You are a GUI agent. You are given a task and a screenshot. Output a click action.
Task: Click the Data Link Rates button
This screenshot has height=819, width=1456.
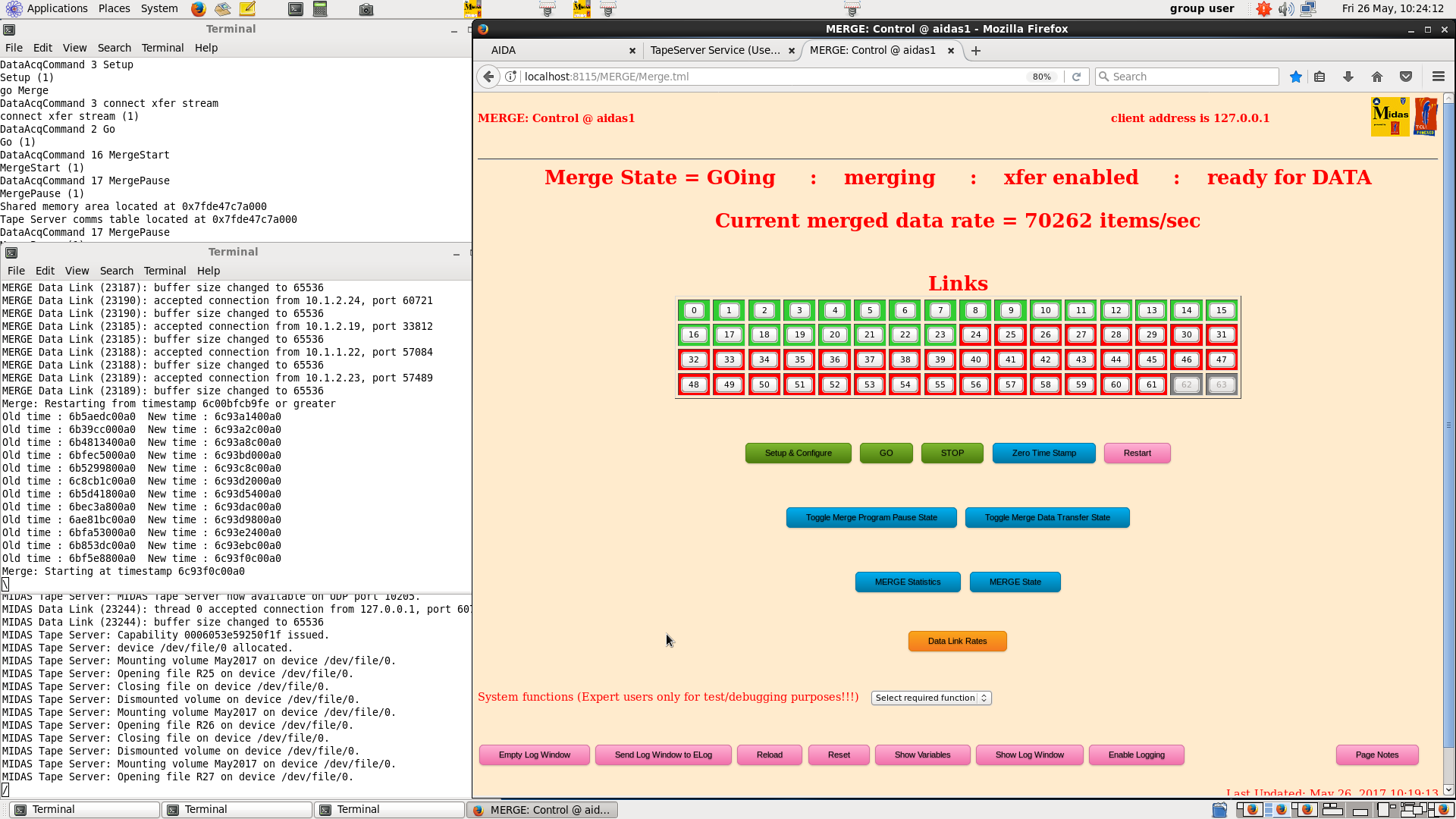click(x=957, y=641)
